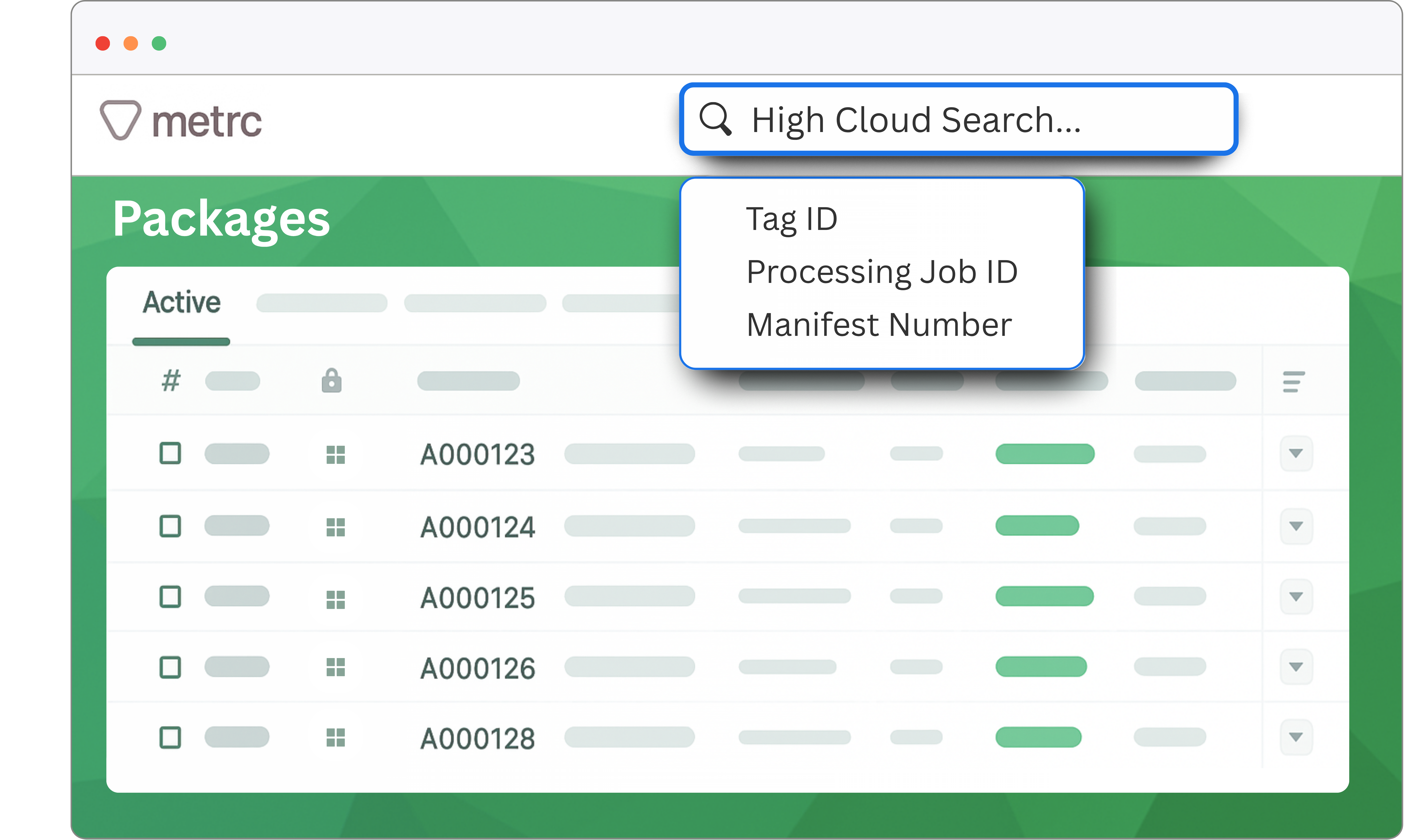
Task: Click grid icon in row A000128
Action: click(x=336, y=738)
